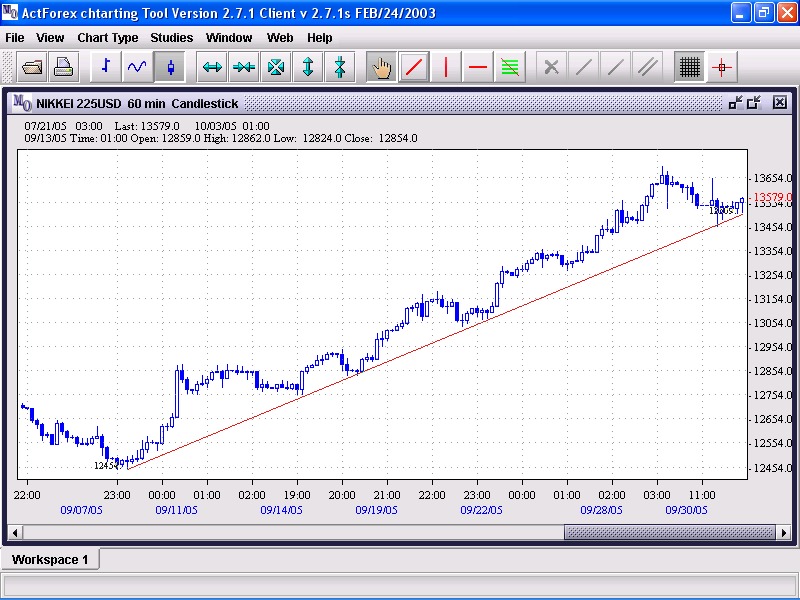The height and width of the screenshot is (600, 800).
Task: Expand chart horizontally with double-arrow icon
Action: click(212, 68)
